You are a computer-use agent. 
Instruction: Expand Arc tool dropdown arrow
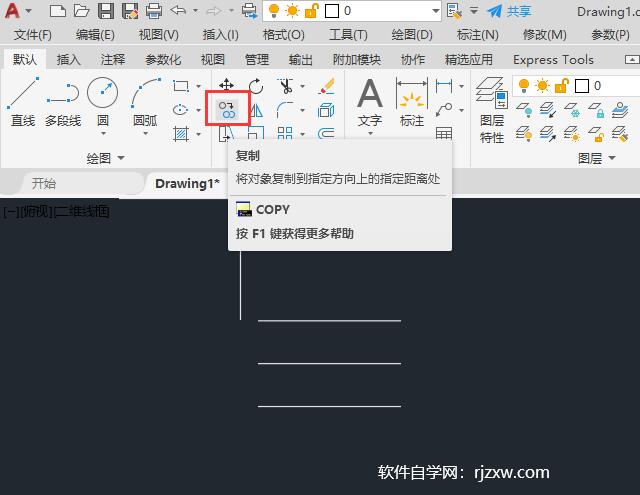point(145,133)
